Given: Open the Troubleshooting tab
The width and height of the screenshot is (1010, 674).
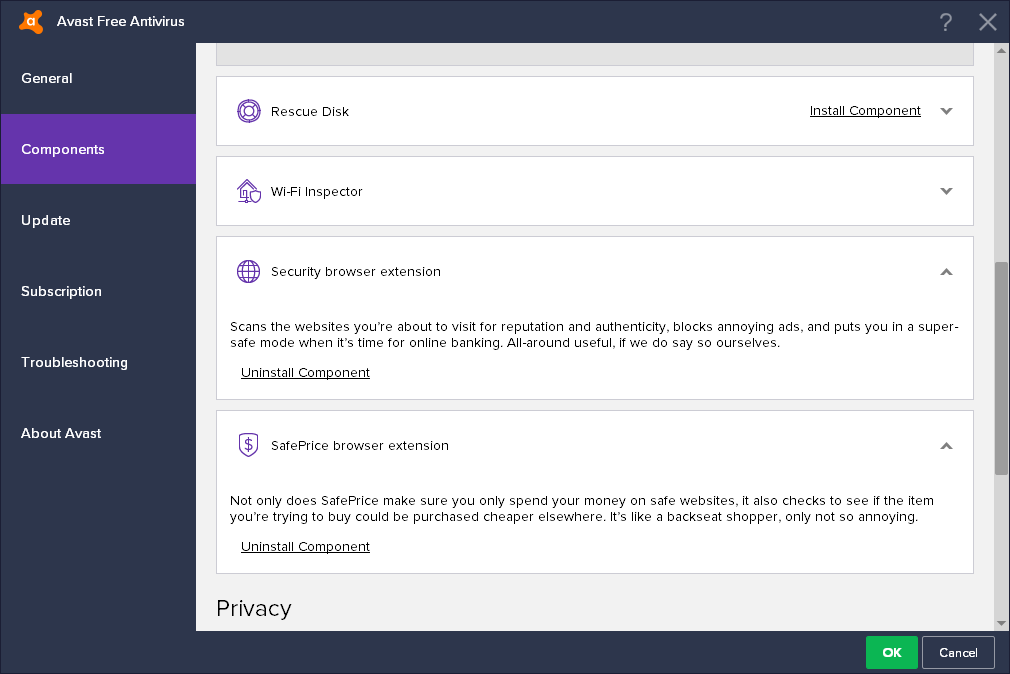Looking at the screenshot, I should 74,362.
